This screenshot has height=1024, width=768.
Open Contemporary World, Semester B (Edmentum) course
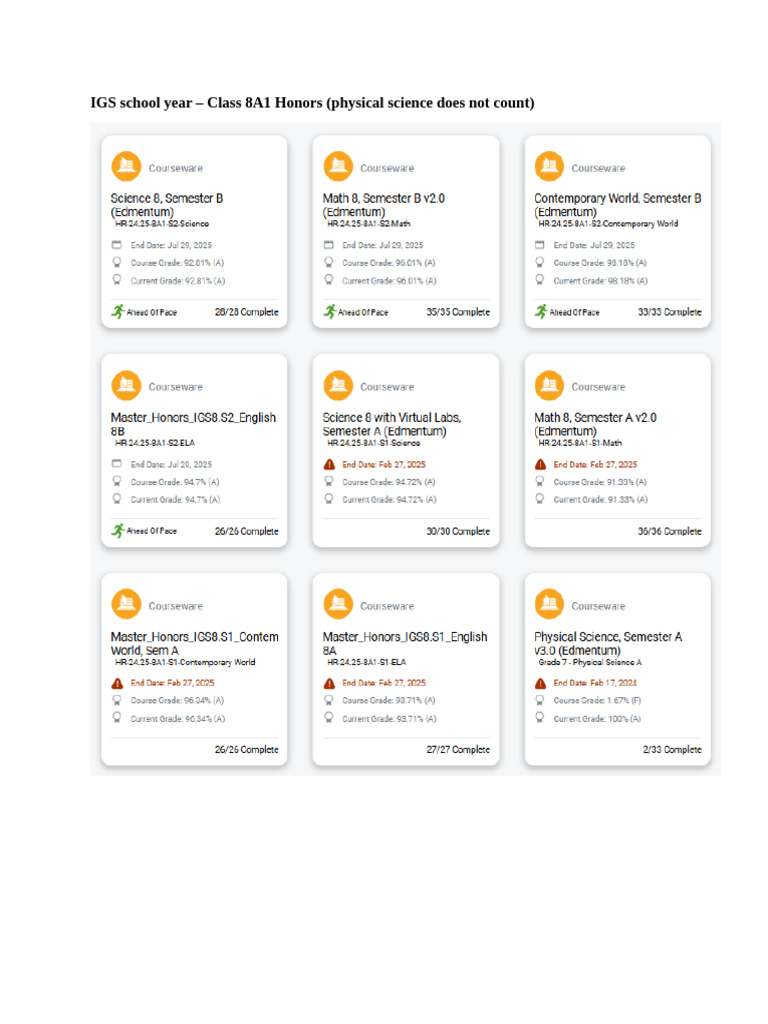point(618,205)
